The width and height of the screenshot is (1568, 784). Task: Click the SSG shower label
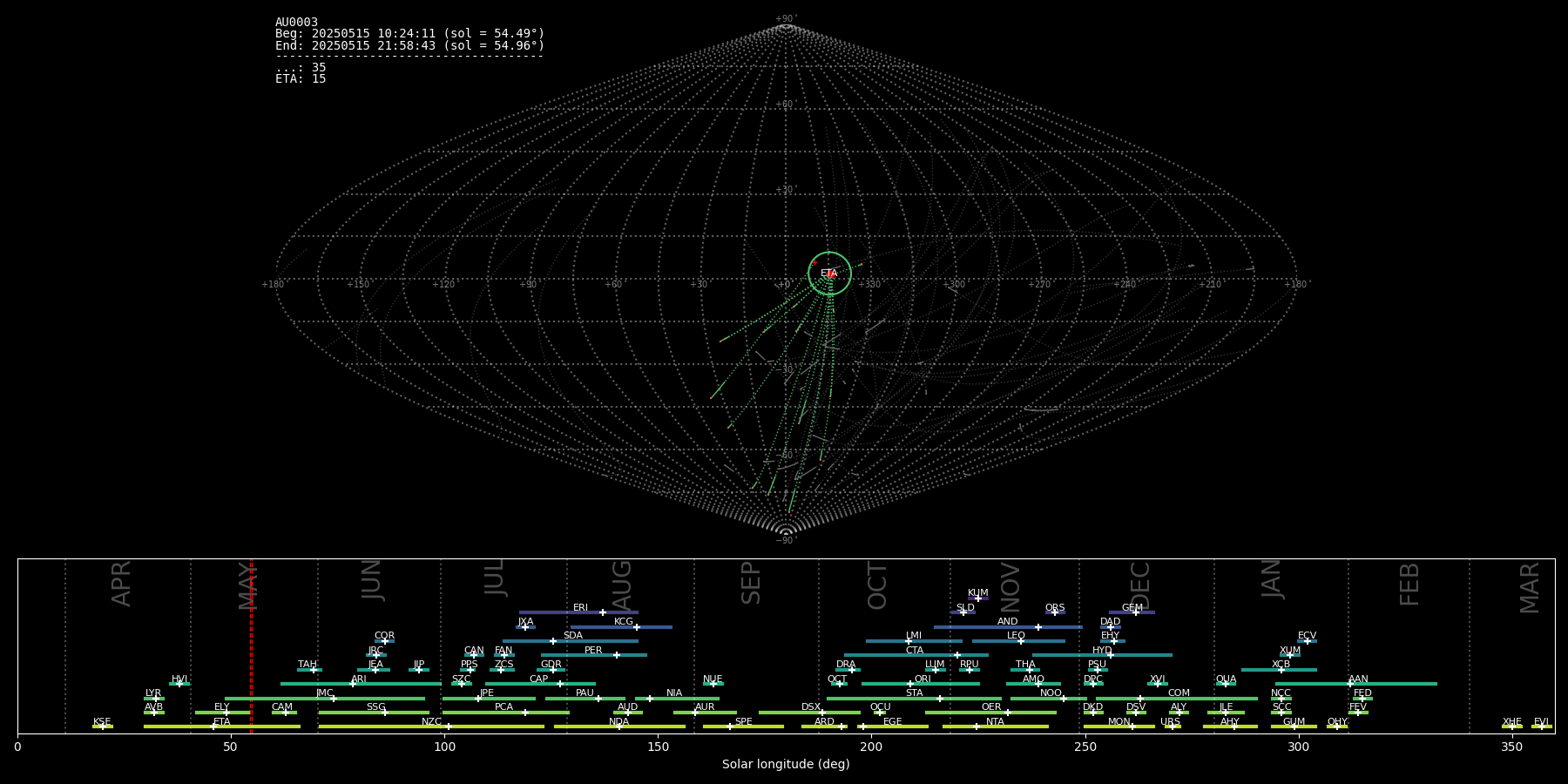tap(375, 707)
